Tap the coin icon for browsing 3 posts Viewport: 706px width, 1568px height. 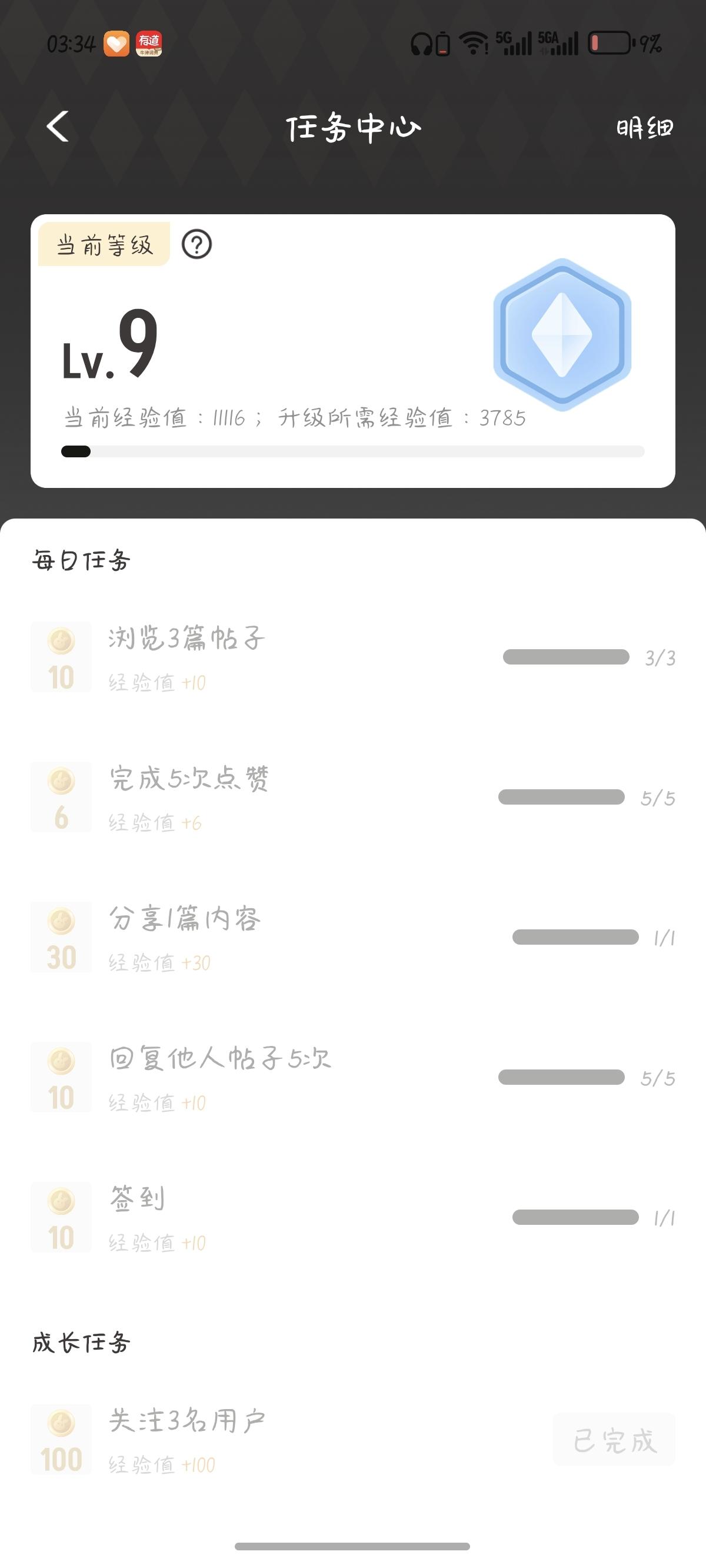tap(61, 657)
